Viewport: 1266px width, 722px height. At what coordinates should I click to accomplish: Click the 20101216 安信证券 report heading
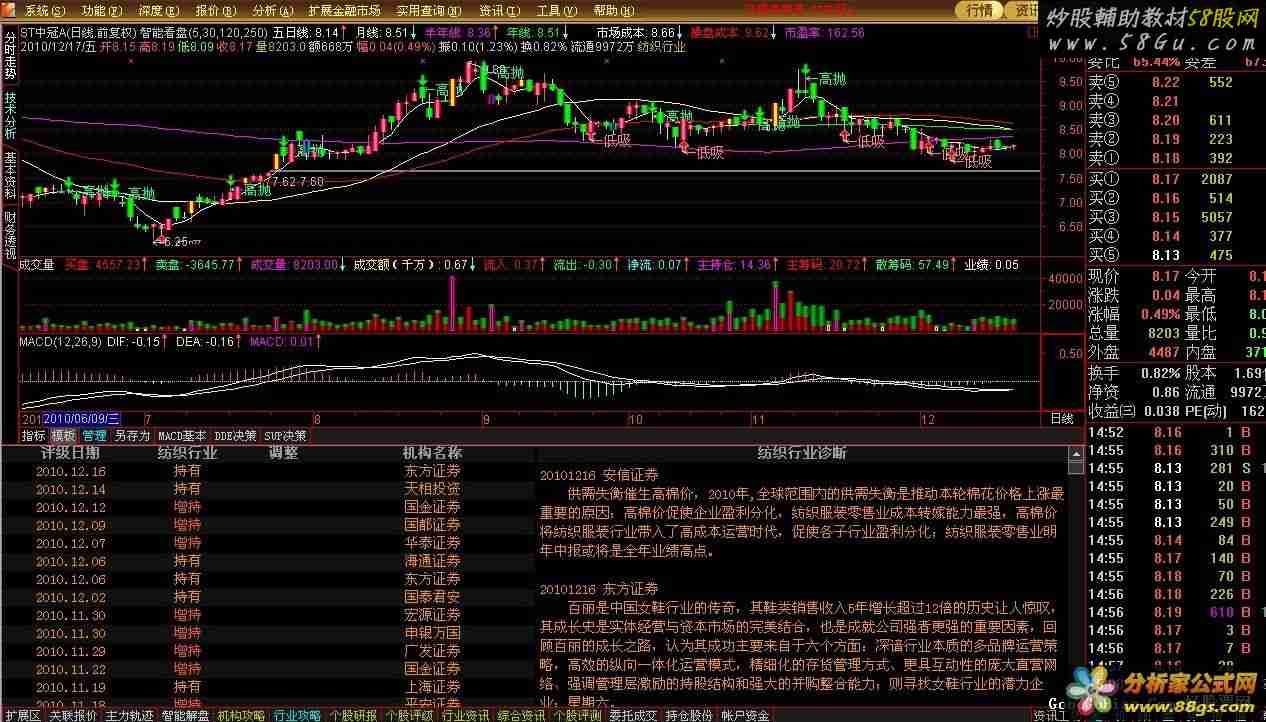pos(599,474)
